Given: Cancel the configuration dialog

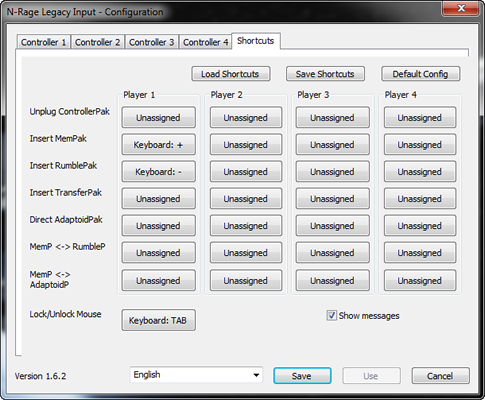Looking at the screenshot, I should 440,376.
